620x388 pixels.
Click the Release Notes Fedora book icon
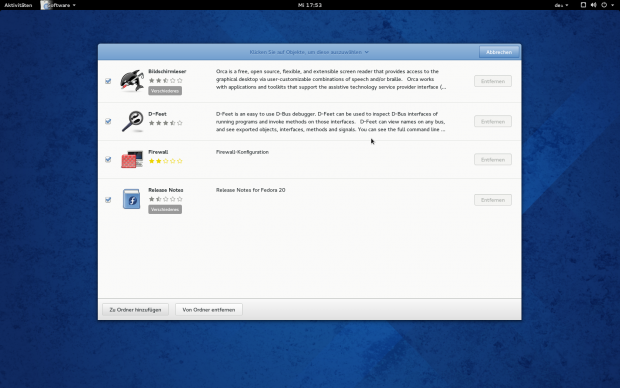(x=131, y=199)
